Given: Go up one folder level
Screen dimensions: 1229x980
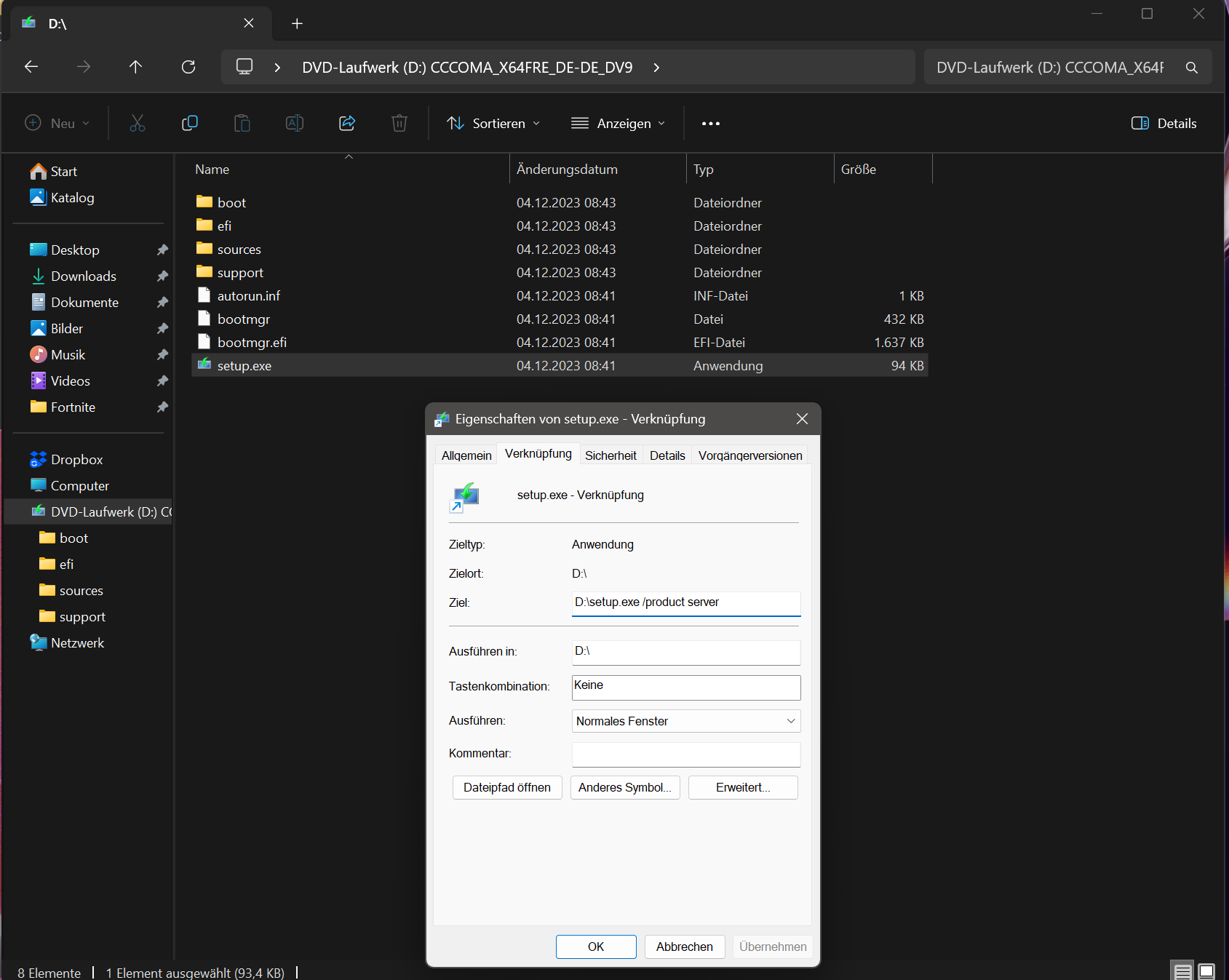Looking at the screenshot, I should pos(135,67).
